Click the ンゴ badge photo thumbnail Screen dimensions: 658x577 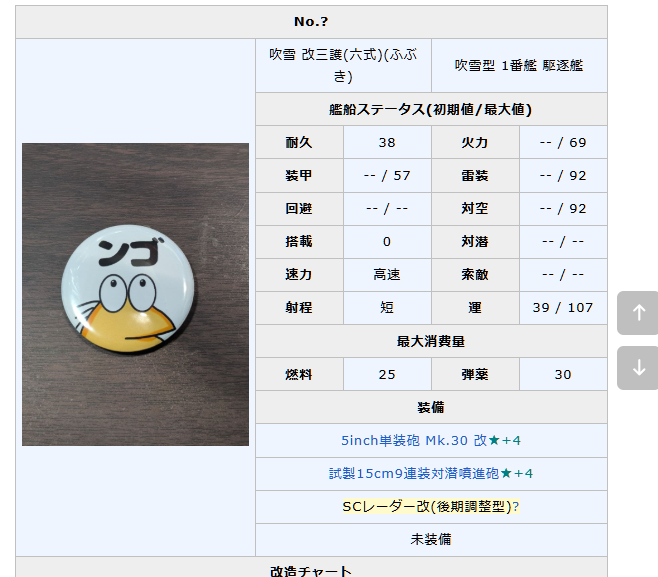(135, 294)
